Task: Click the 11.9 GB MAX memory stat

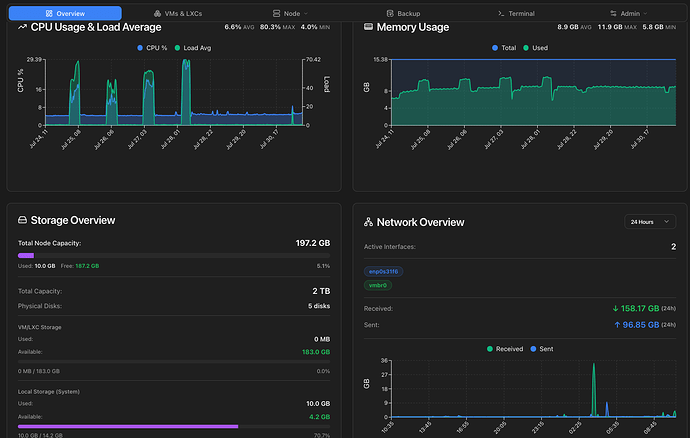Action: tap(617, 27)
